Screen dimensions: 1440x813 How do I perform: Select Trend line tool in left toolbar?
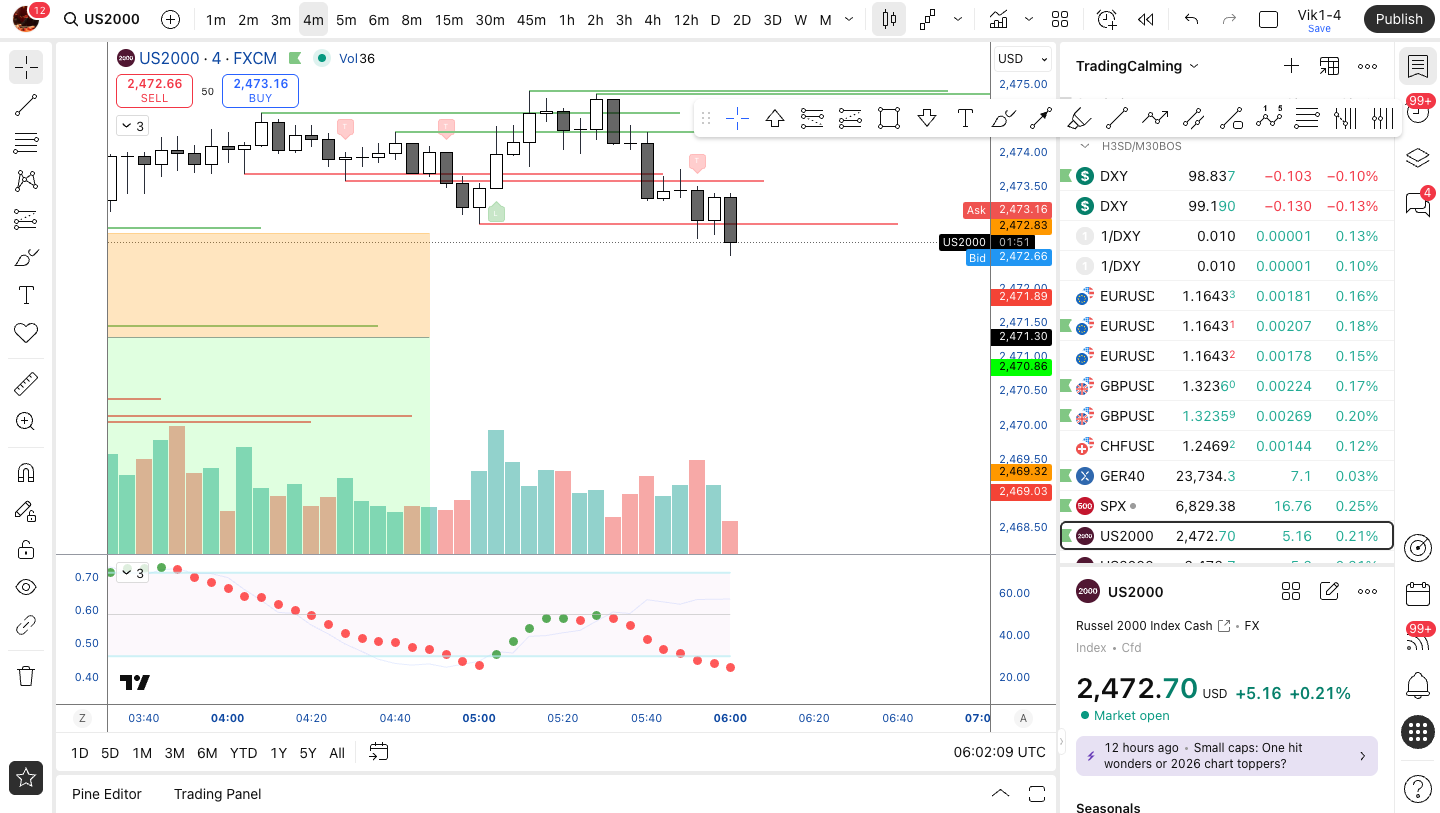pyautogui.click(x=26, y=105)
